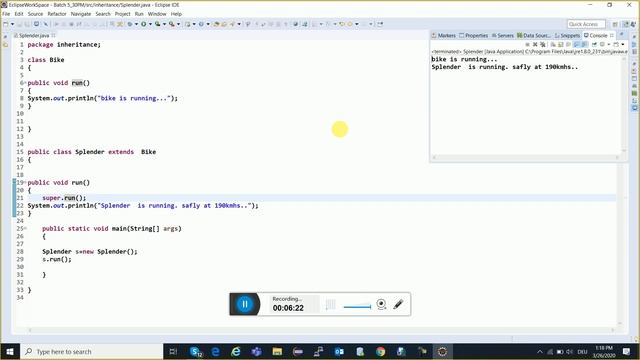Click the 'package inheritance;' line
640x360 pixels.
(64, 44)
